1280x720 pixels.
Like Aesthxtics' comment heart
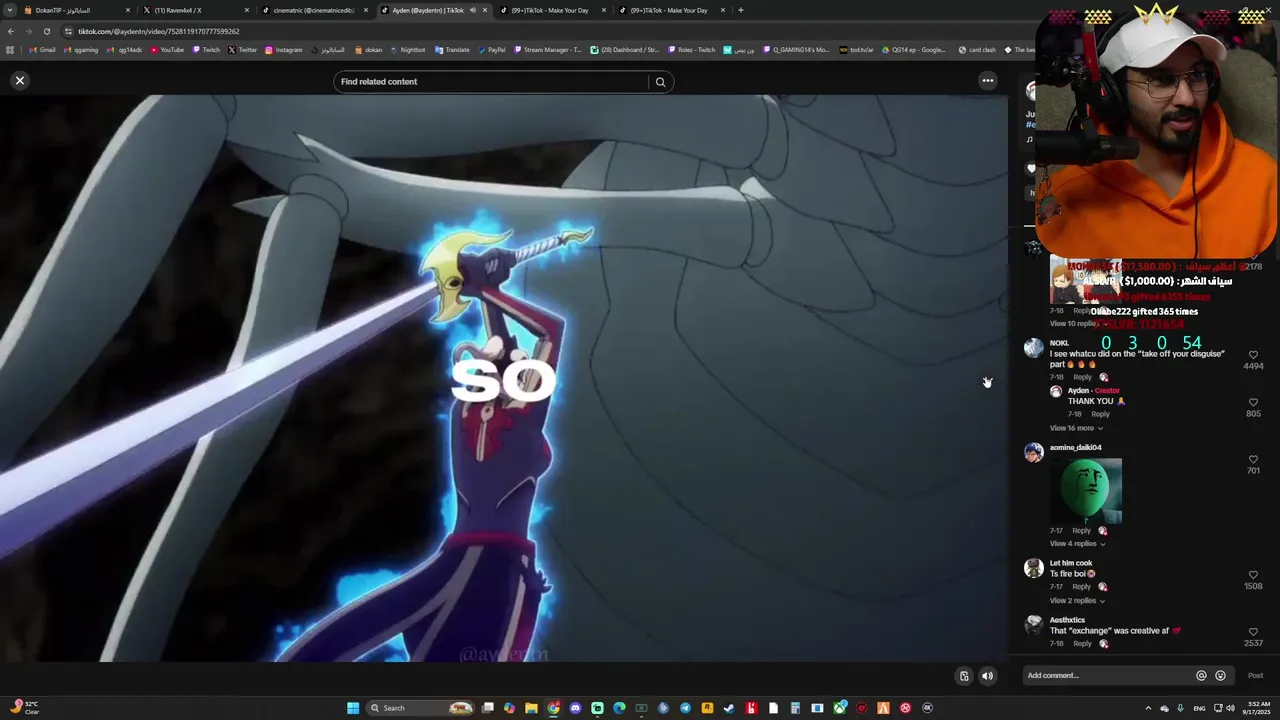coord(1253,632)
